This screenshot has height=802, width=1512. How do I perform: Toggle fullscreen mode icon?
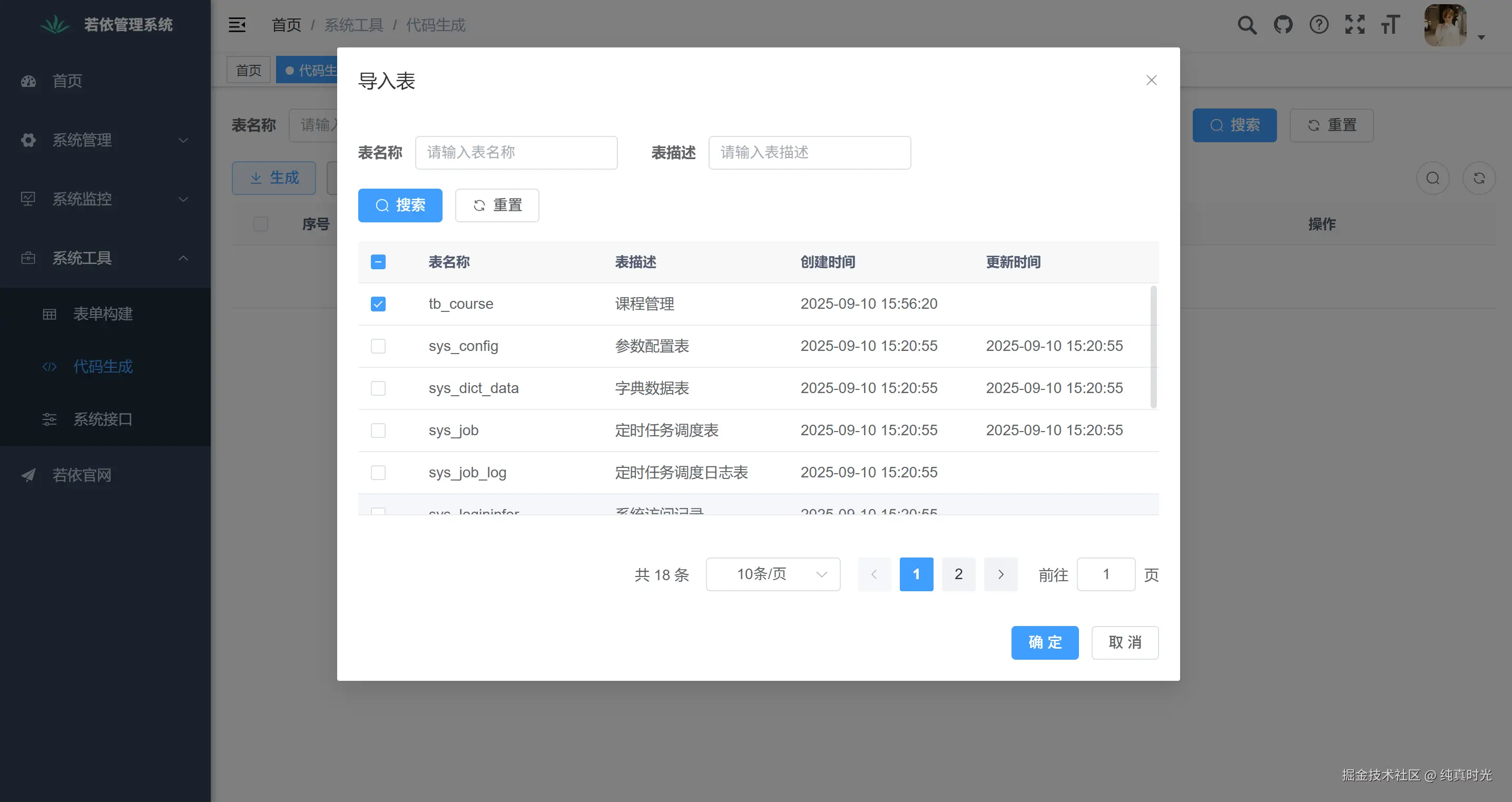point(1354,25)
